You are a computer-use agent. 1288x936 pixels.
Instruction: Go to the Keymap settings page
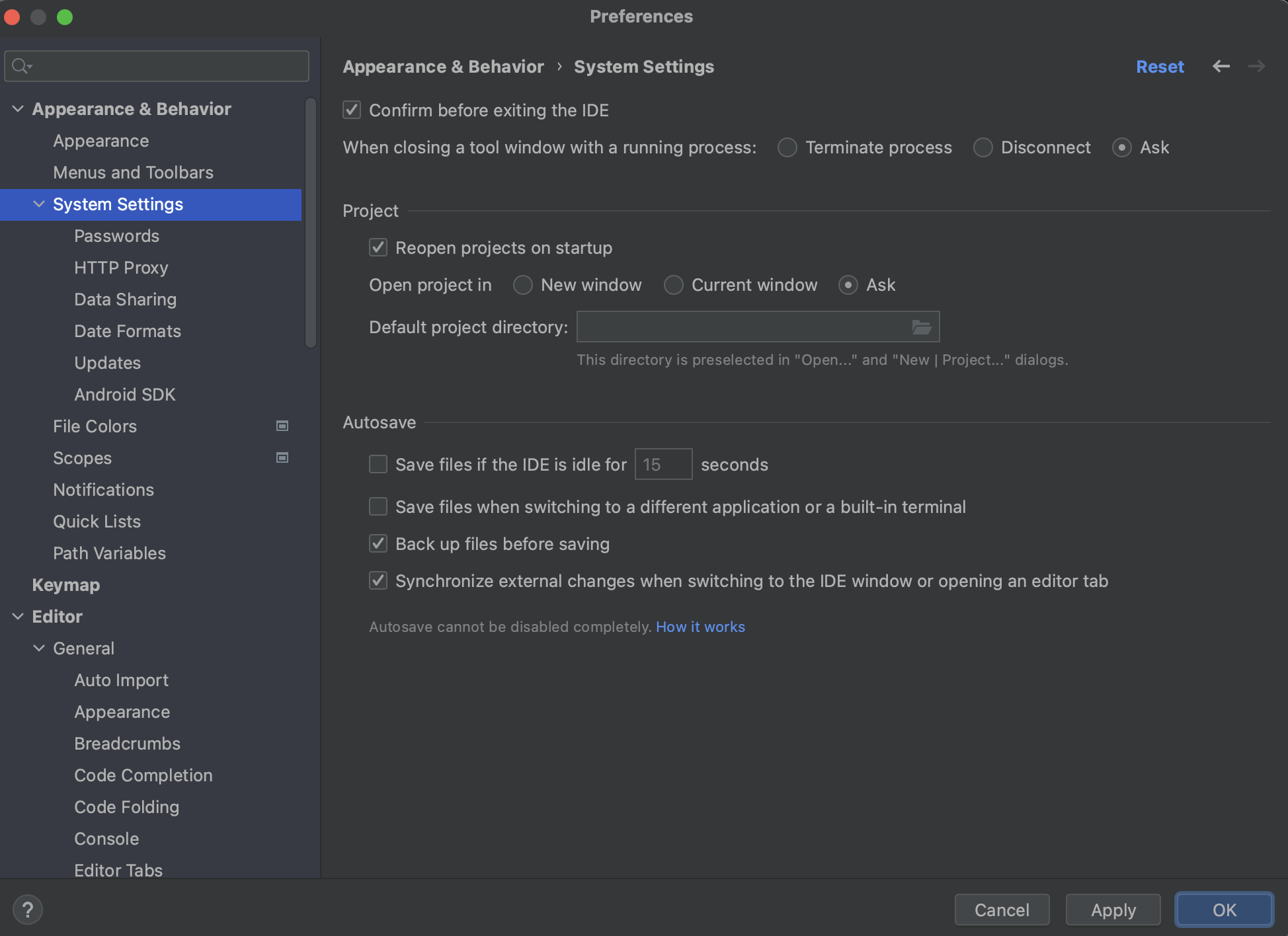click(x=66, y=584)
